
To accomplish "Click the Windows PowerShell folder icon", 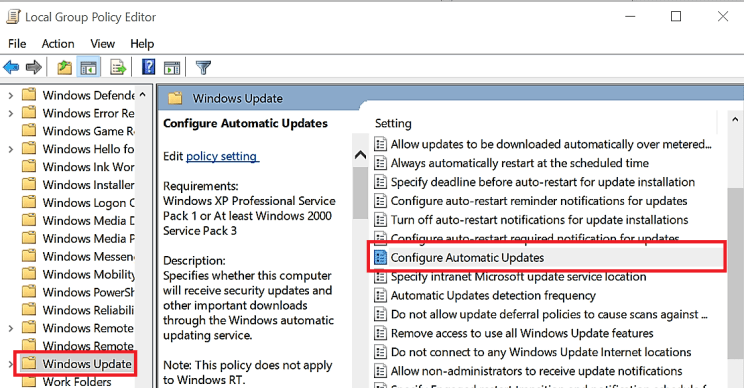I will [29, 292].
